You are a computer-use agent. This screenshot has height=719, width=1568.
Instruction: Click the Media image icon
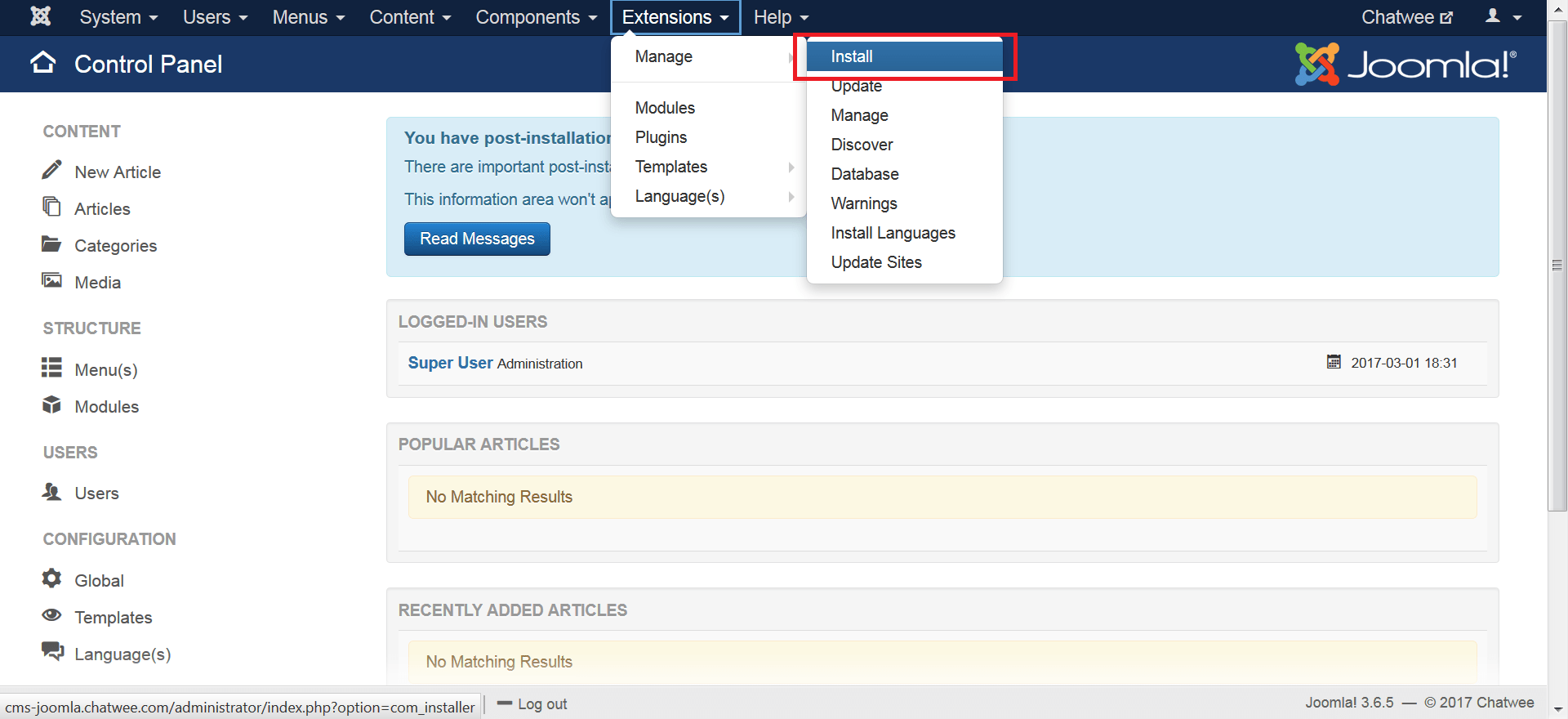tap(51, 280)
